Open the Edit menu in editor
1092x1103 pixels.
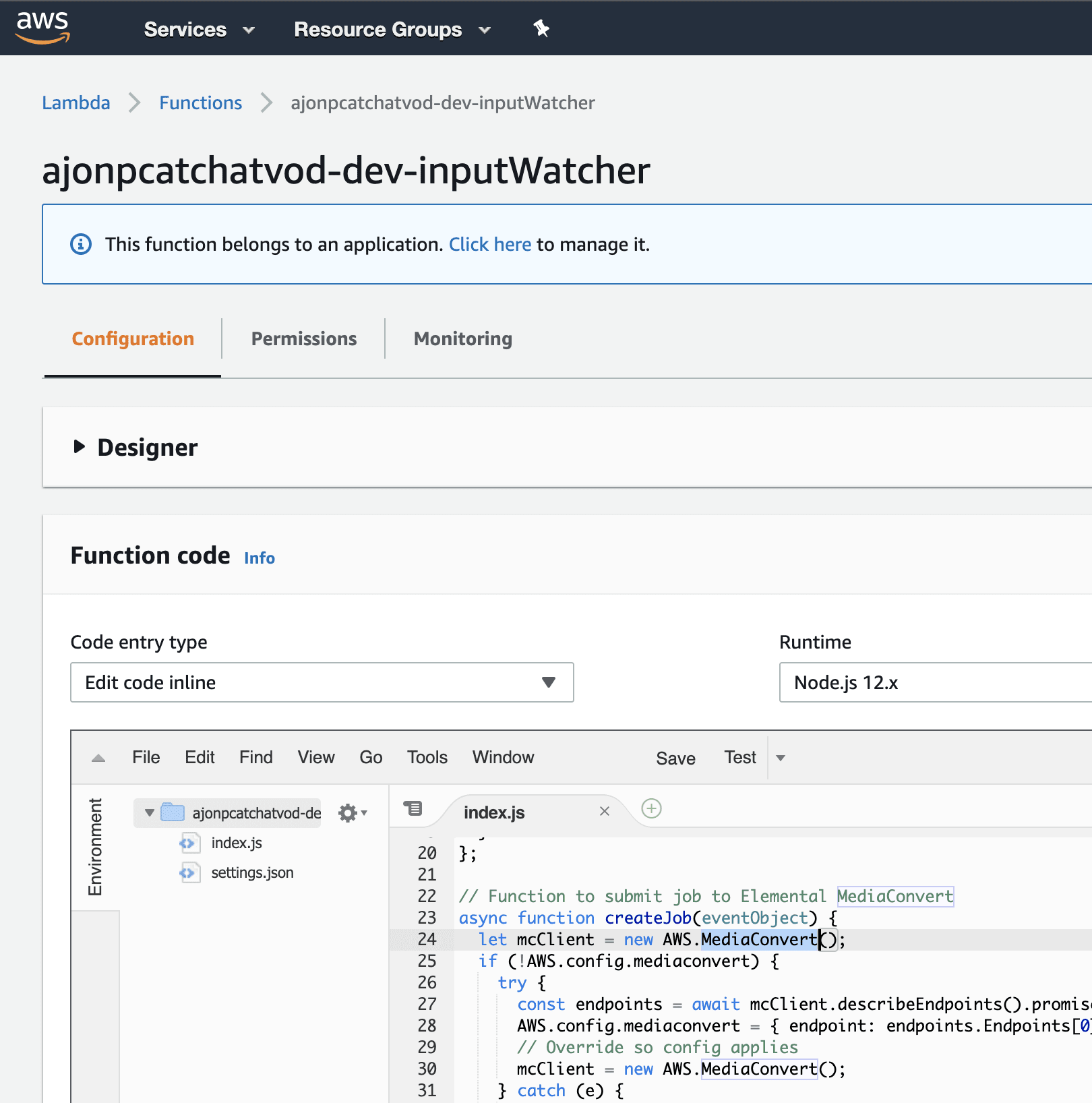coord(200,757)
